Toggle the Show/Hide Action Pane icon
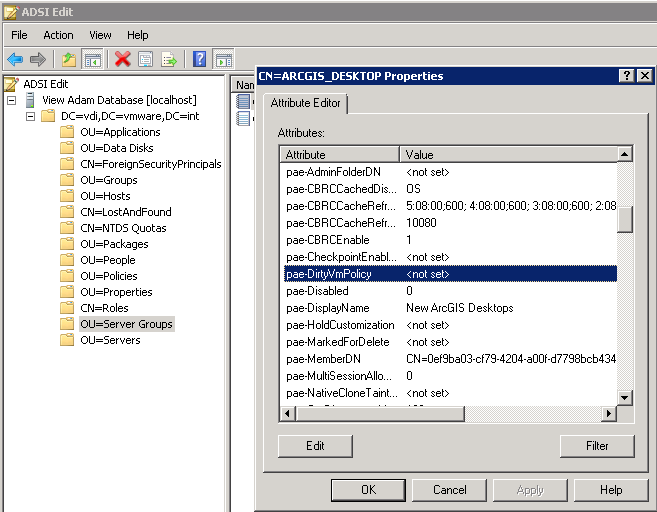 223,59
